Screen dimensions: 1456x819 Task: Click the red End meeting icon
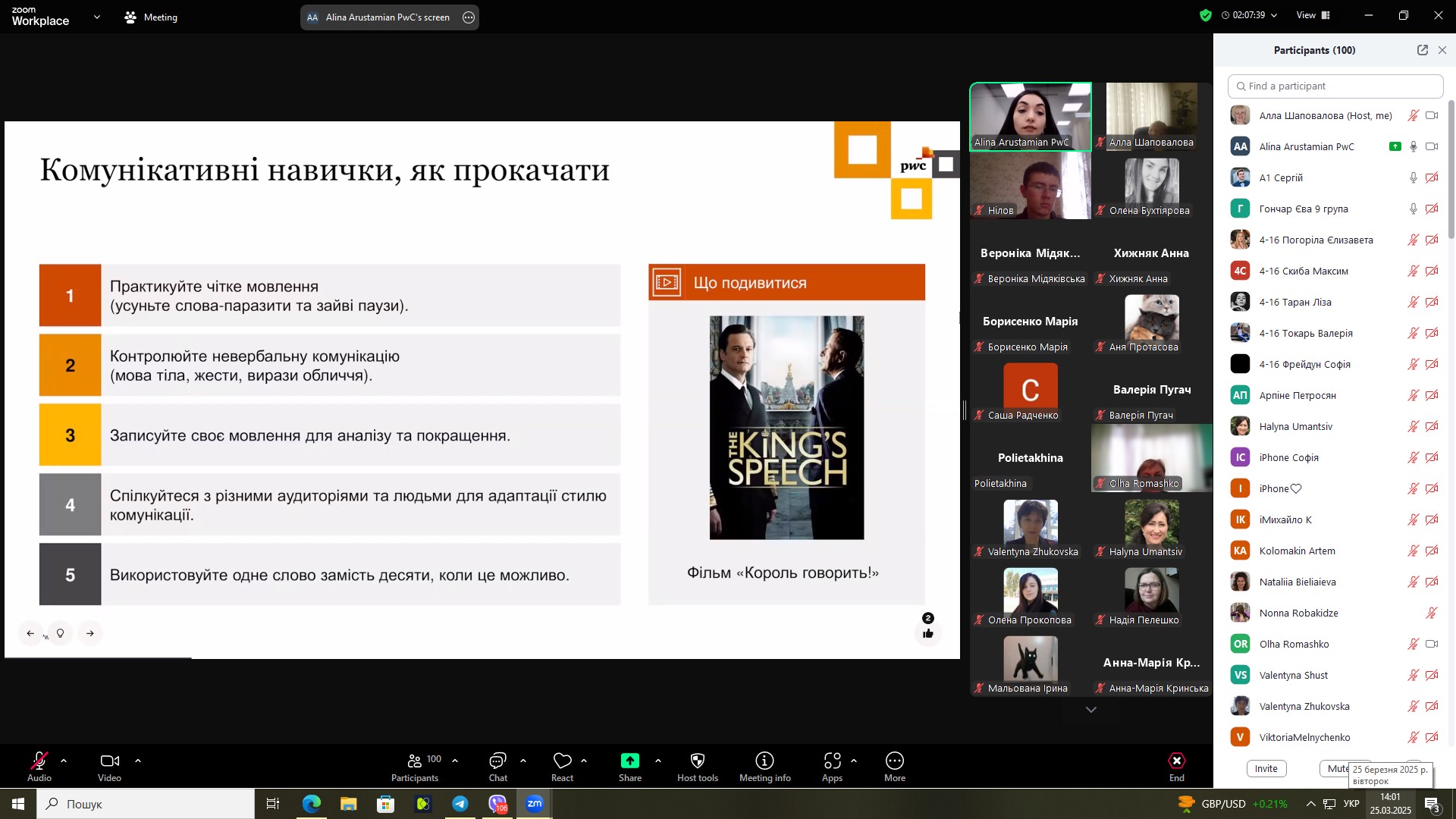click(1177, 761)
